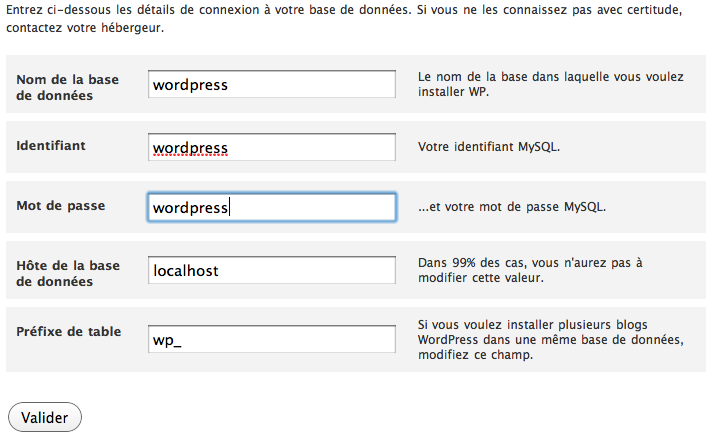The height and width of the screenshot is (439, 715).
Task: Click into the Mot de passe field
Action: [272, 207]
